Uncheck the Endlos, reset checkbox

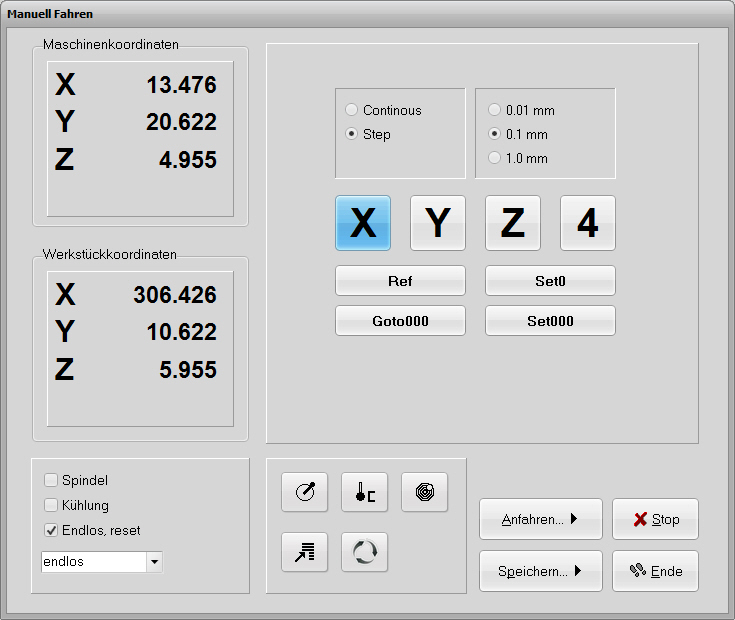(52, 531)
